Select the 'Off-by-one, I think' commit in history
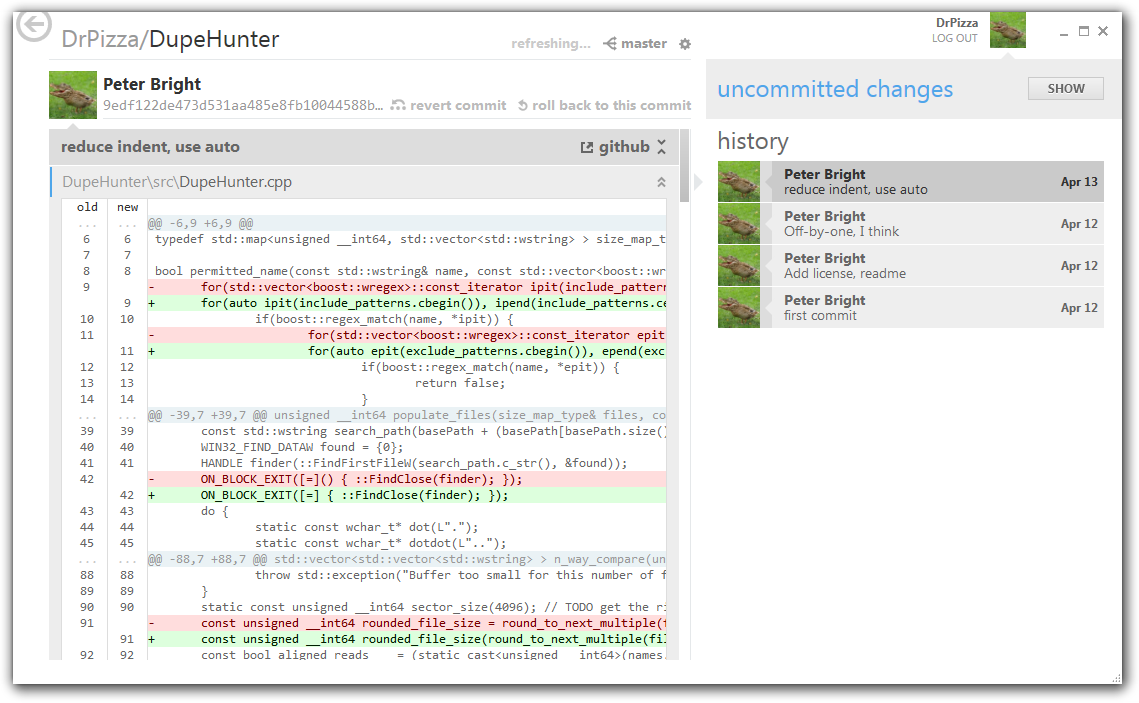Screen dimensions: 1139x703 click(x=900, y=223)
